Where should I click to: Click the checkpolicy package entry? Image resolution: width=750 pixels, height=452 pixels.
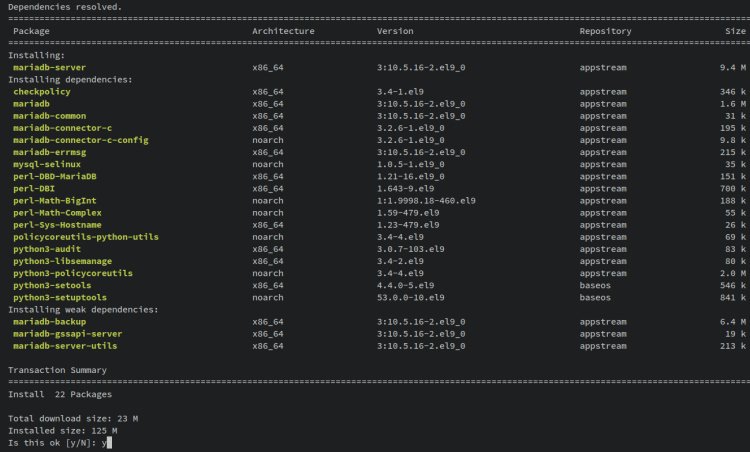[x=42, y=91]
